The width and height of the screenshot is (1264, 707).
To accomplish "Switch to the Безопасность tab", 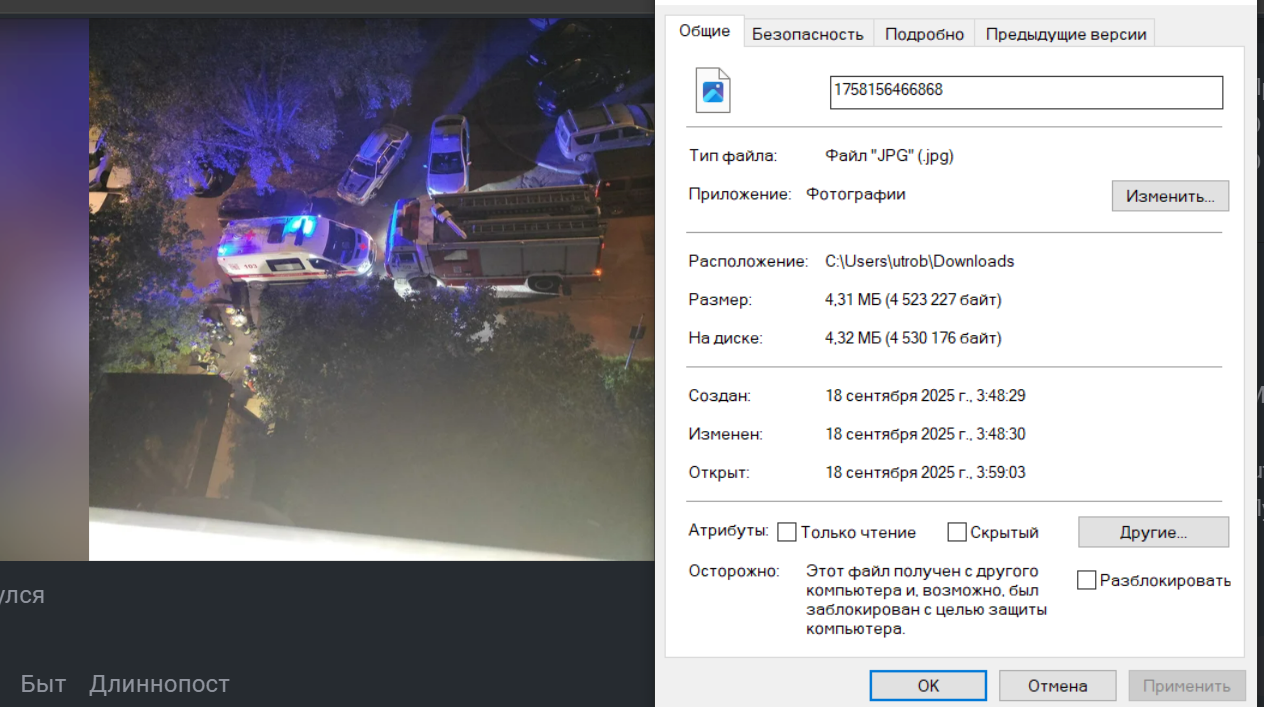I will click(807, 34).
